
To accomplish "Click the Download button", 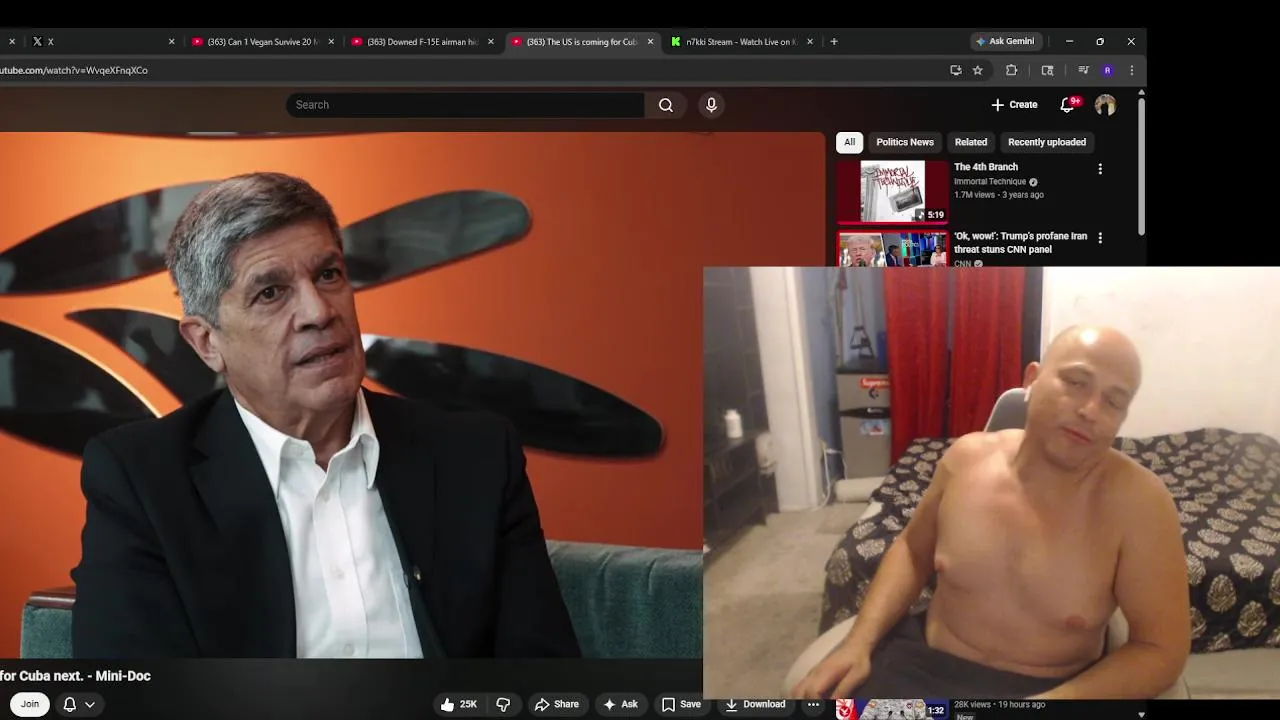I will click(x=755, y=704).
